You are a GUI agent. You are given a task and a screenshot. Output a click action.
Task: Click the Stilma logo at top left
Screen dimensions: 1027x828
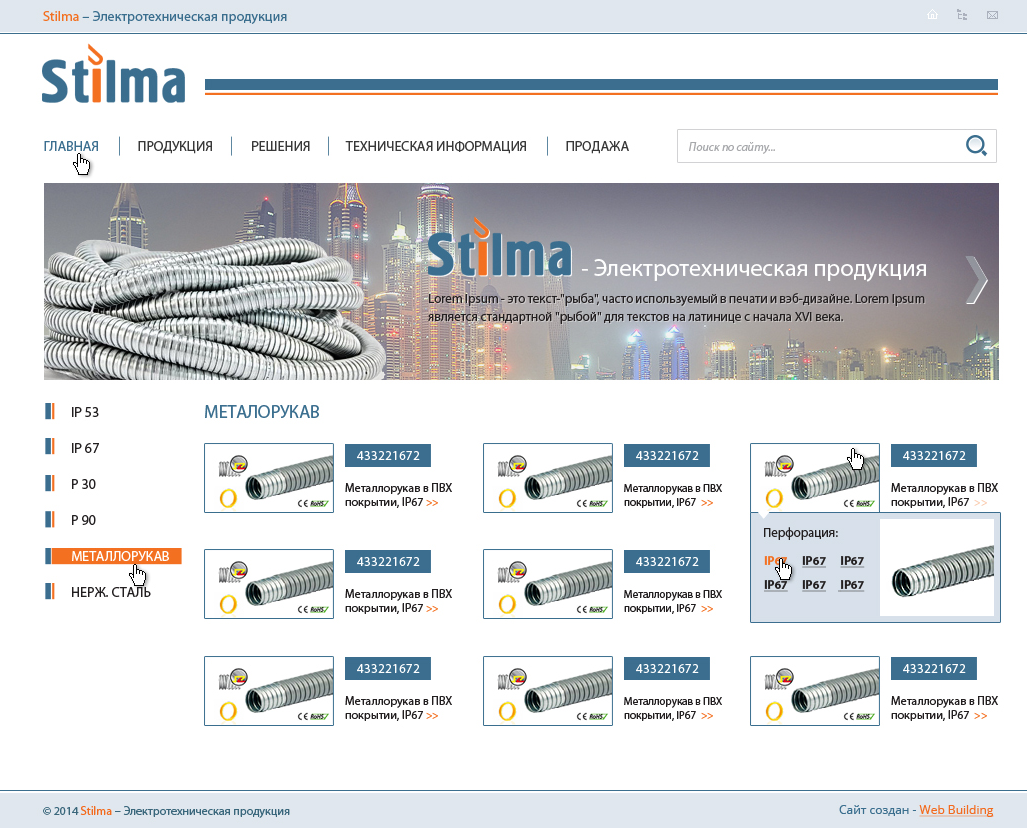click(113, 74)
